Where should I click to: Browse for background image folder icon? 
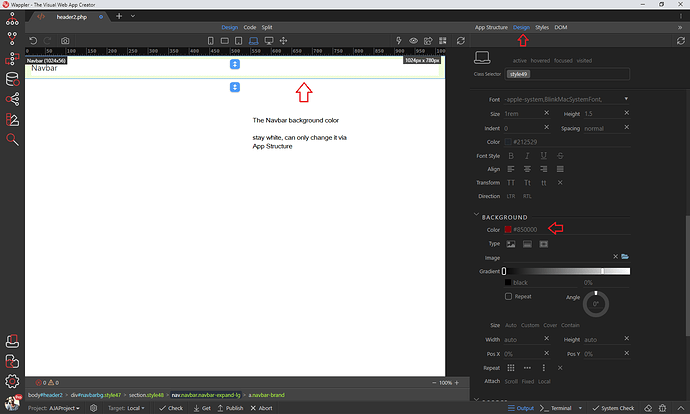[625, 256]
